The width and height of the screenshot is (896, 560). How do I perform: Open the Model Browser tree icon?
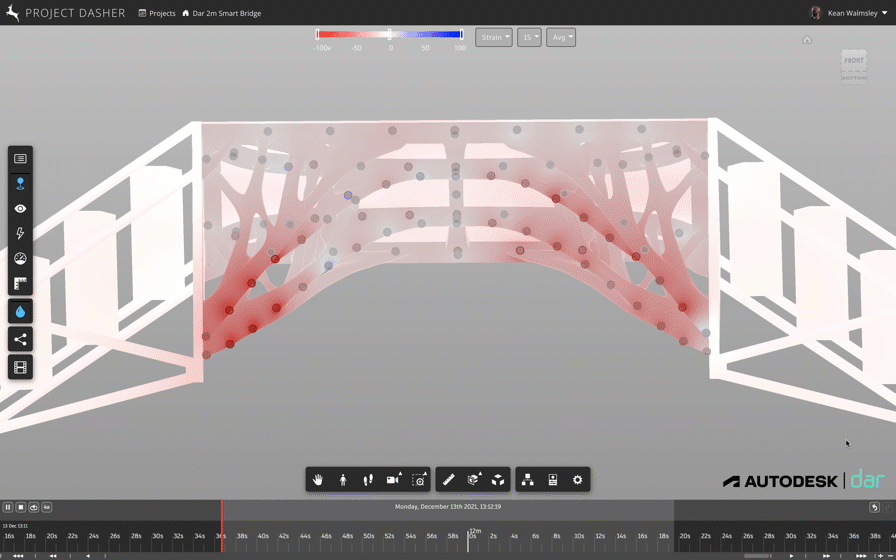coord(527,480)
